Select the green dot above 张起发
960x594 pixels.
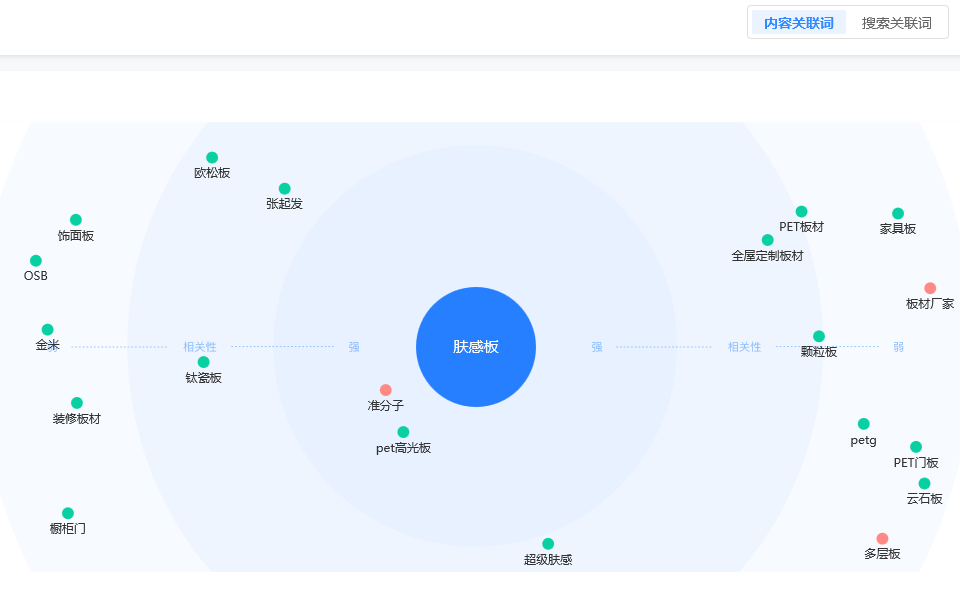(x=284, y=188)
